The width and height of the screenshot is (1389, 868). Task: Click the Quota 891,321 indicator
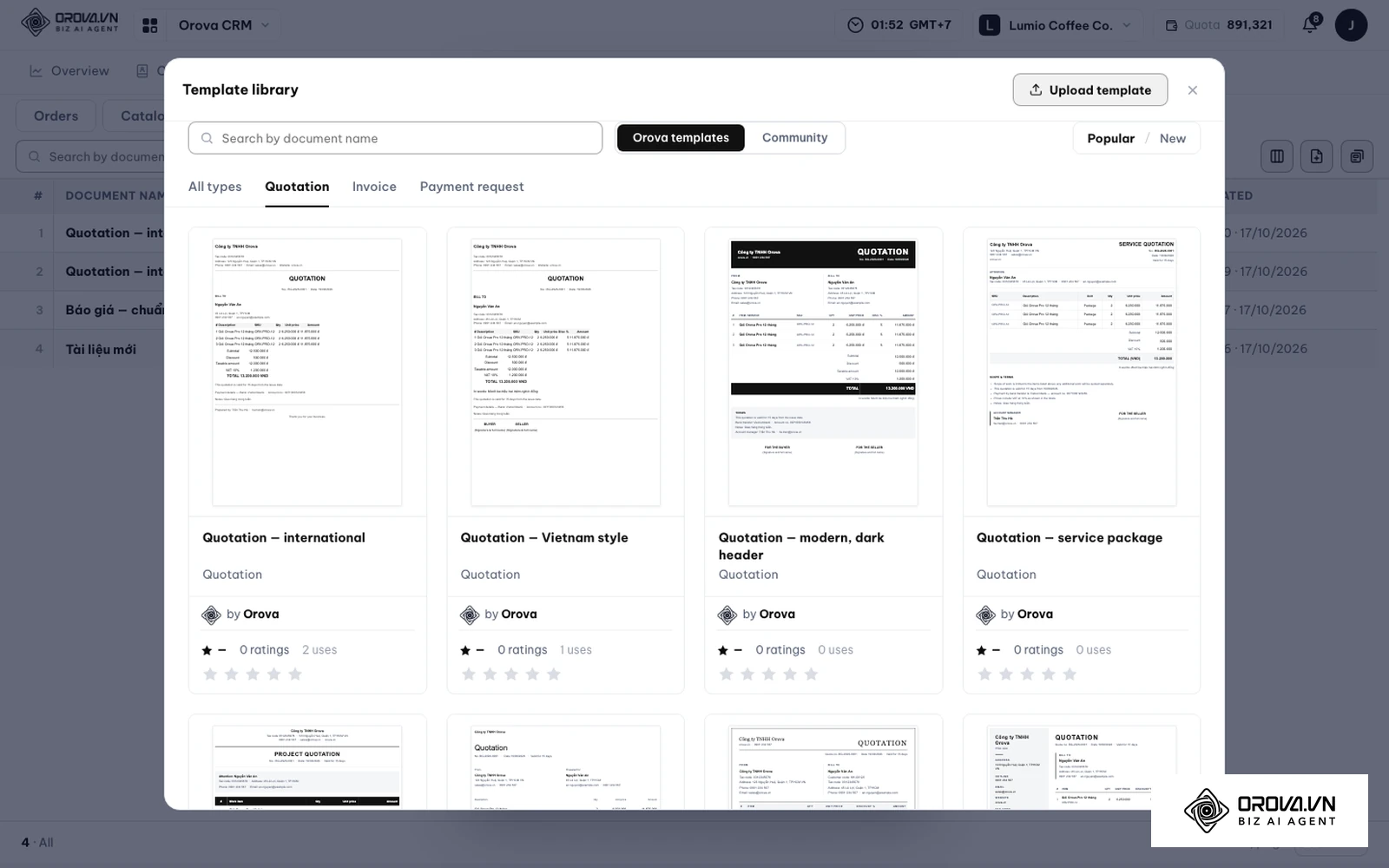coord(1219,25)
